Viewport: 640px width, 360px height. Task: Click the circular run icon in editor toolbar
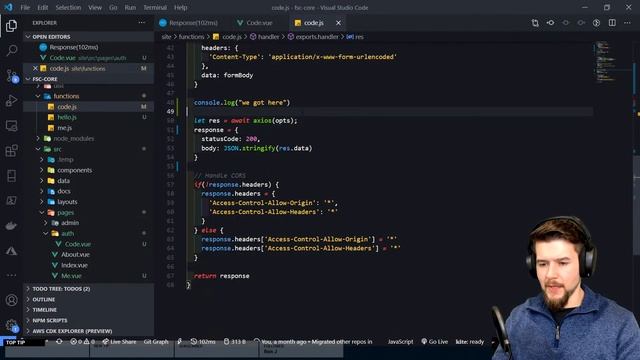click(596, 23)
